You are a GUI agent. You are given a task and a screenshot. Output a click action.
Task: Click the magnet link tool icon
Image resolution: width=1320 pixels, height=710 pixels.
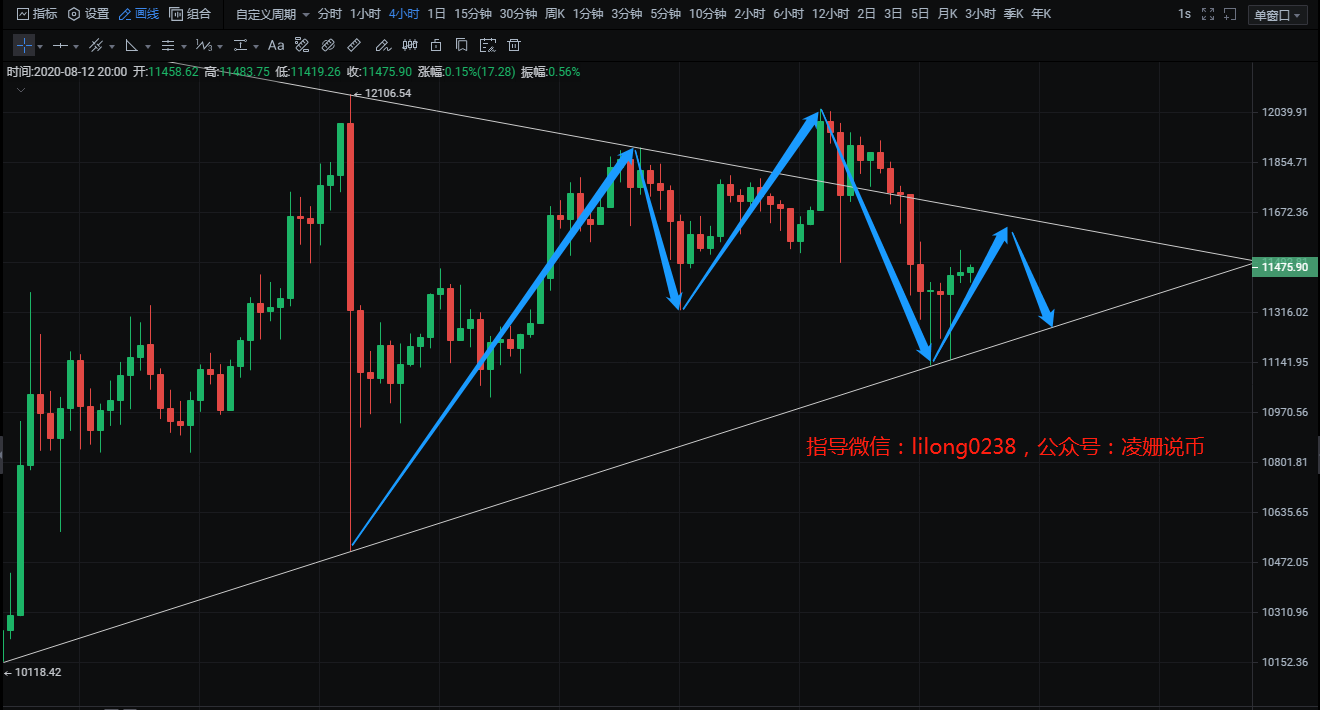click(327, 46)
